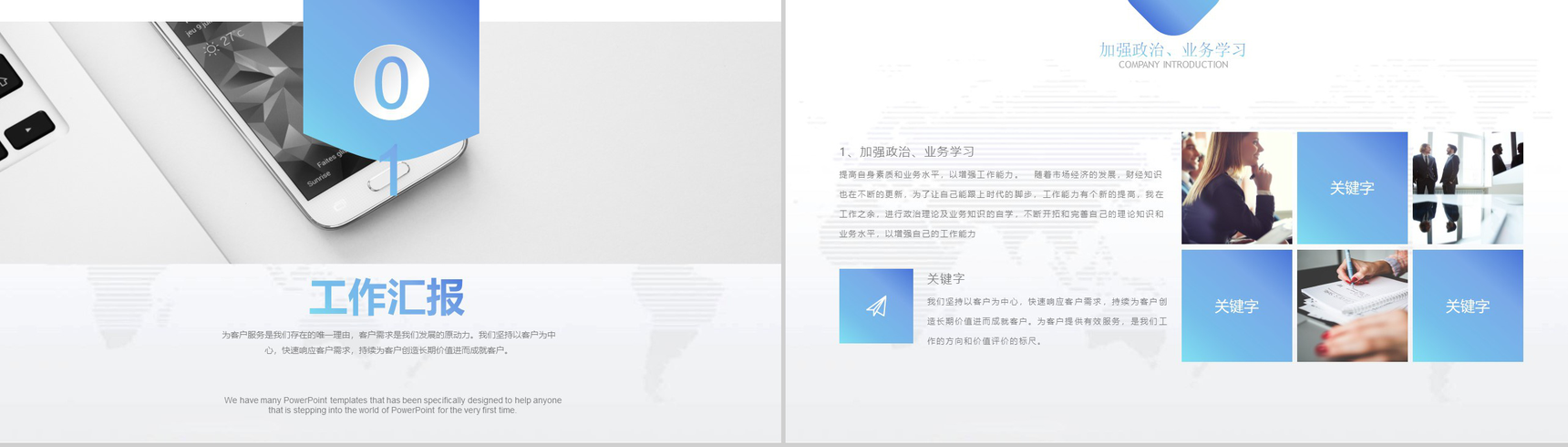Click the COMPANY INTRODUCTION subtitle
The width and height of the screenshot is (1568, 447).
coord(1172,65)
